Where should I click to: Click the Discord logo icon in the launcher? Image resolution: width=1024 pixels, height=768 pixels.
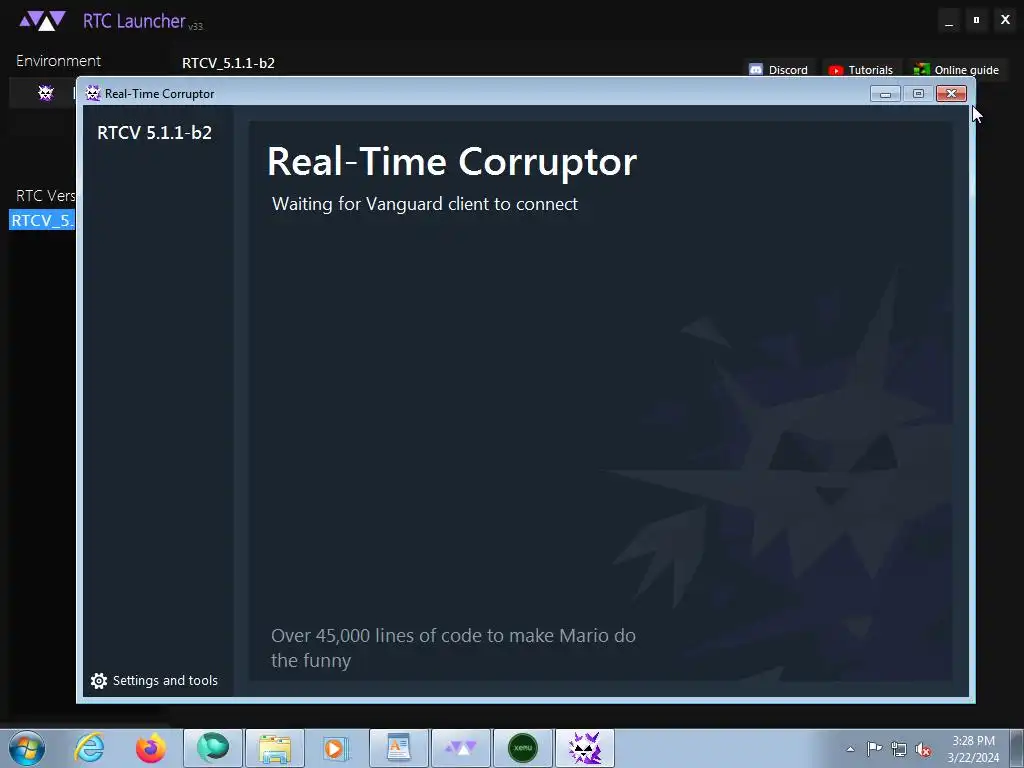(x=756, y=69)
